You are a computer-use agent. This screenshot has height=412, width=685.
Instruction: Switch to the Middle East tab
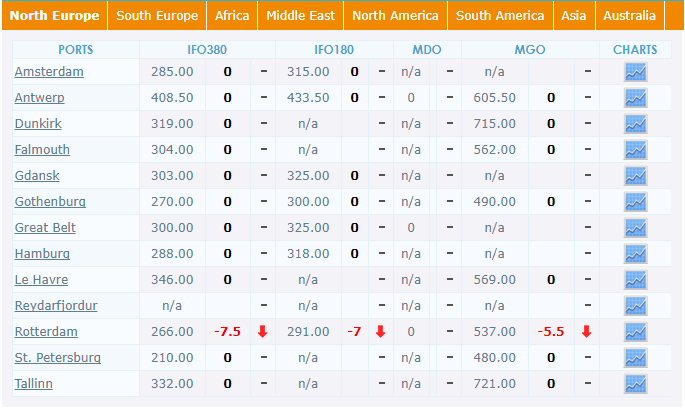point(301,16)
